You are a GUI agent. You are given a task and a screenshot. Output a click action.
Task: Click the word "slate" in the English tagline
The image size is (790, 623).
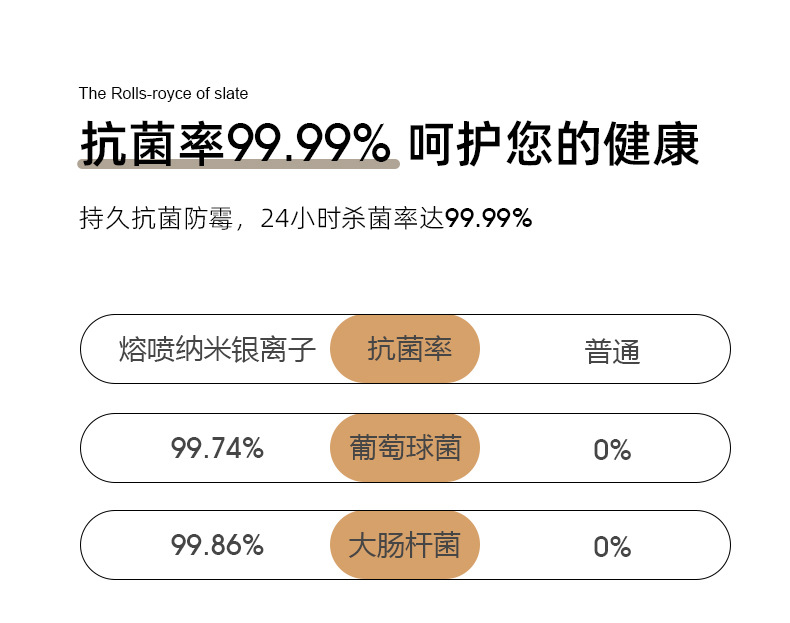(x=231, y=94)
